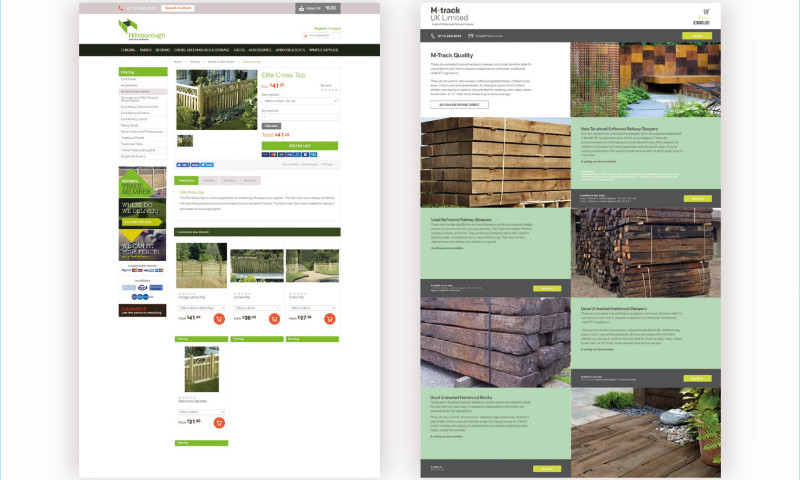
Task: Click the Become a Trade Member banner
Action: [x=142, y=182]
